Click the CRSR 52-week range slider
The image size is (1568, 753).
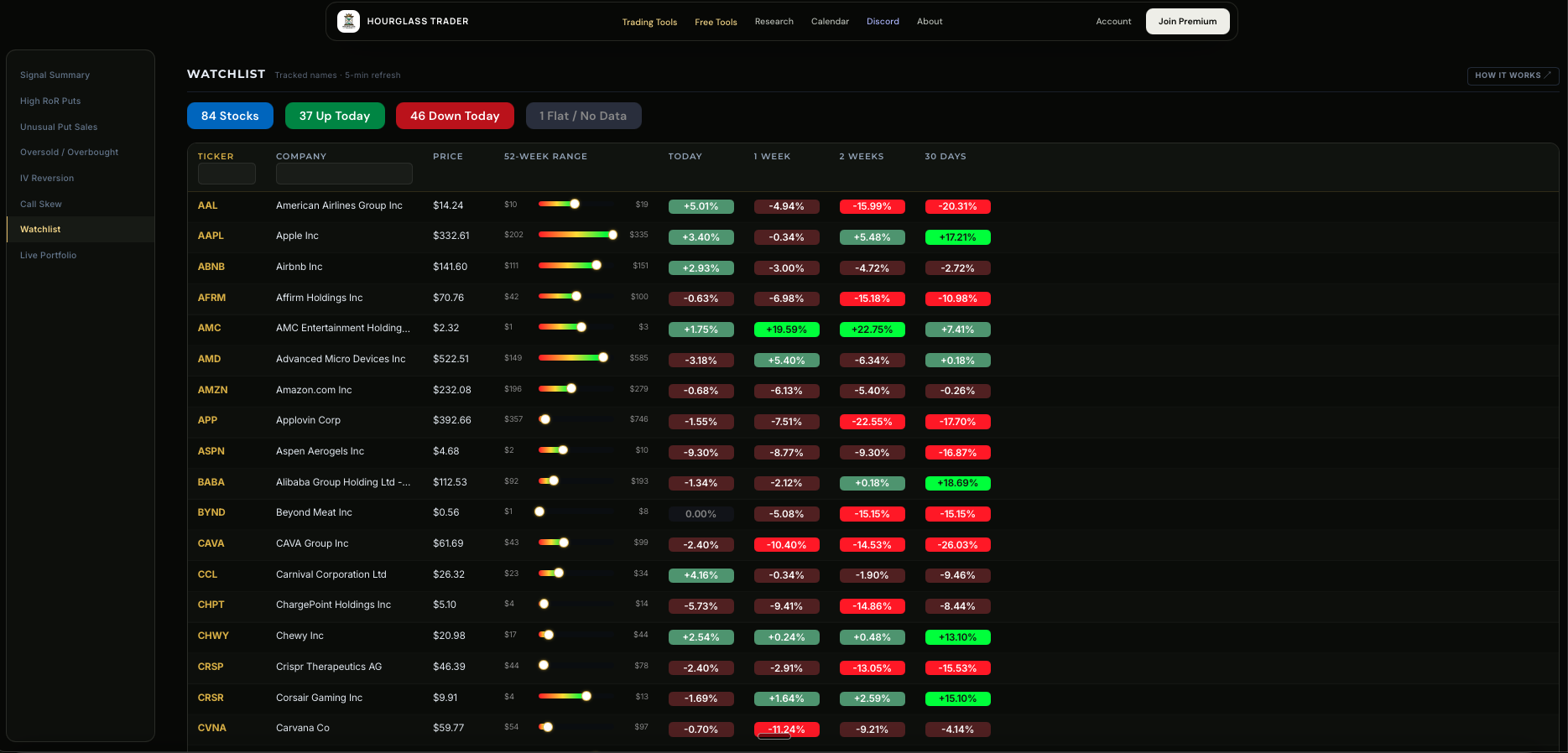pos(578,696)
